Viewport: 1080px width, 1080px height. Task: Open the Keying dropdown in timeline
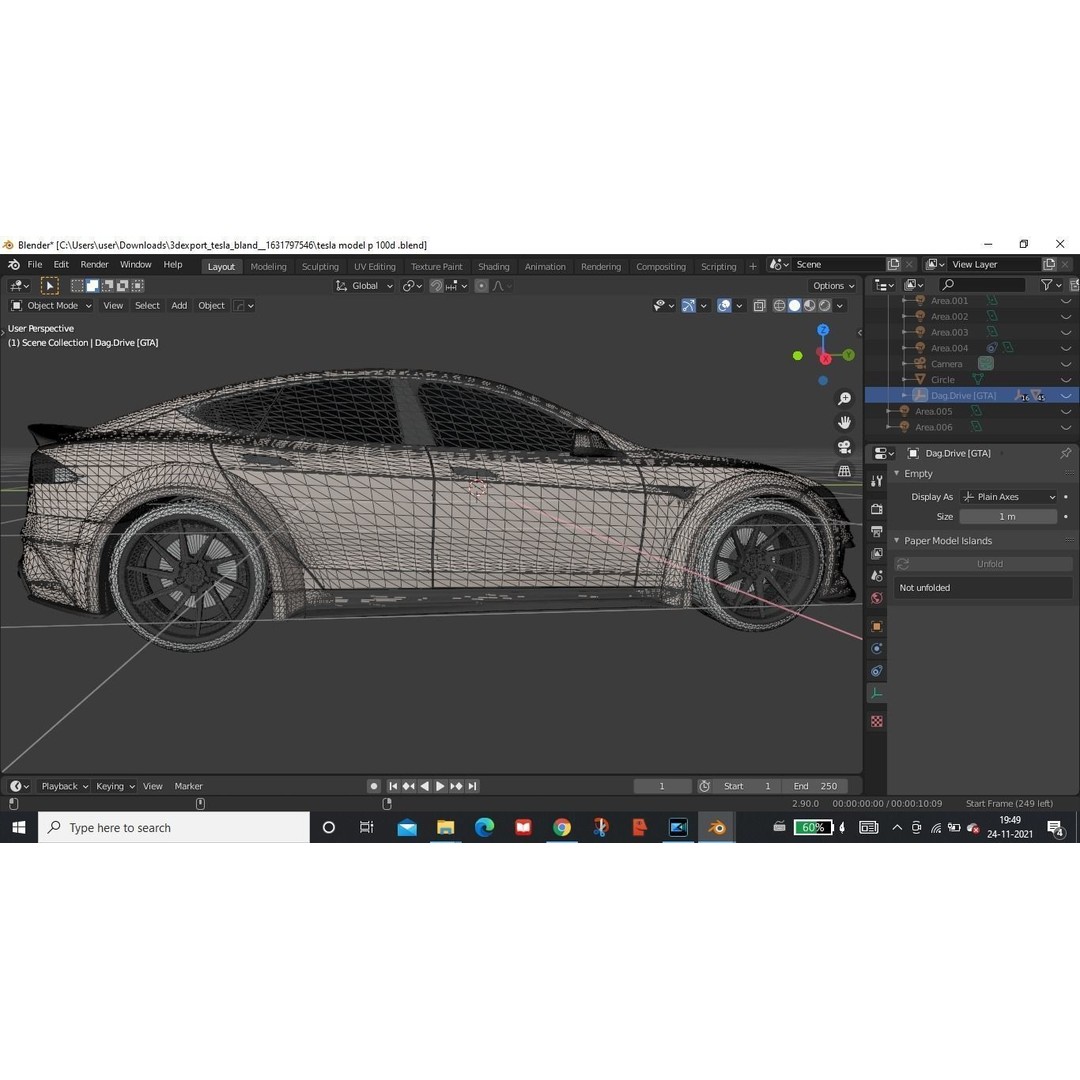click(x=114, y=786)
